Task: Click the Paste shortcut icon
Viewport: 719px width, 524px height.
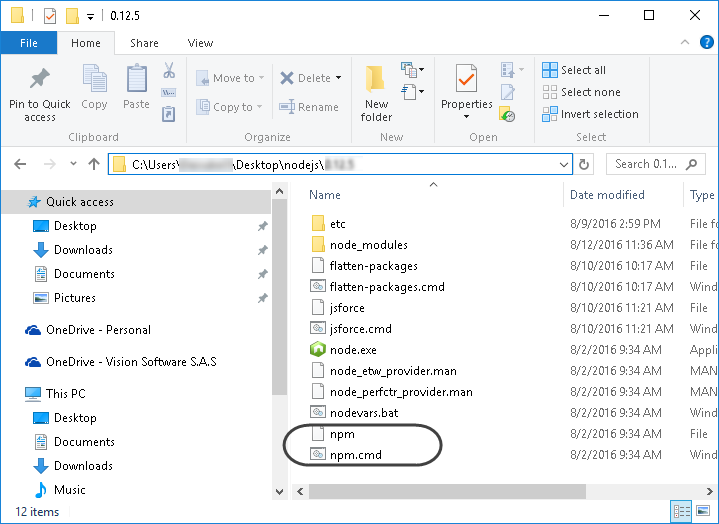Action: [169, 114]
